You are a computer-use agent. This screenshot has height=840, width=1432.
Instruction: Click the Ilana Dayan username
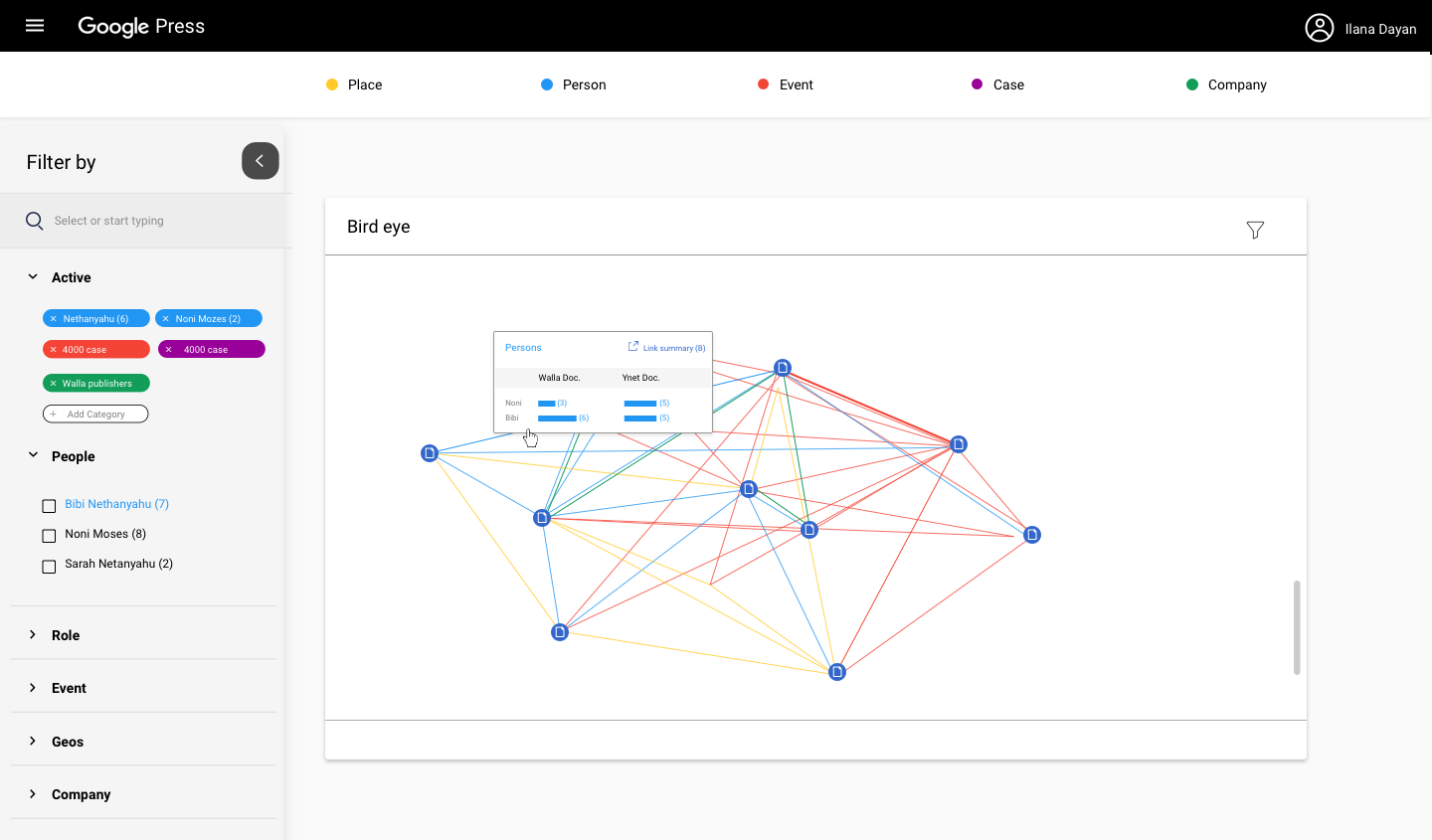point(1380,29)
